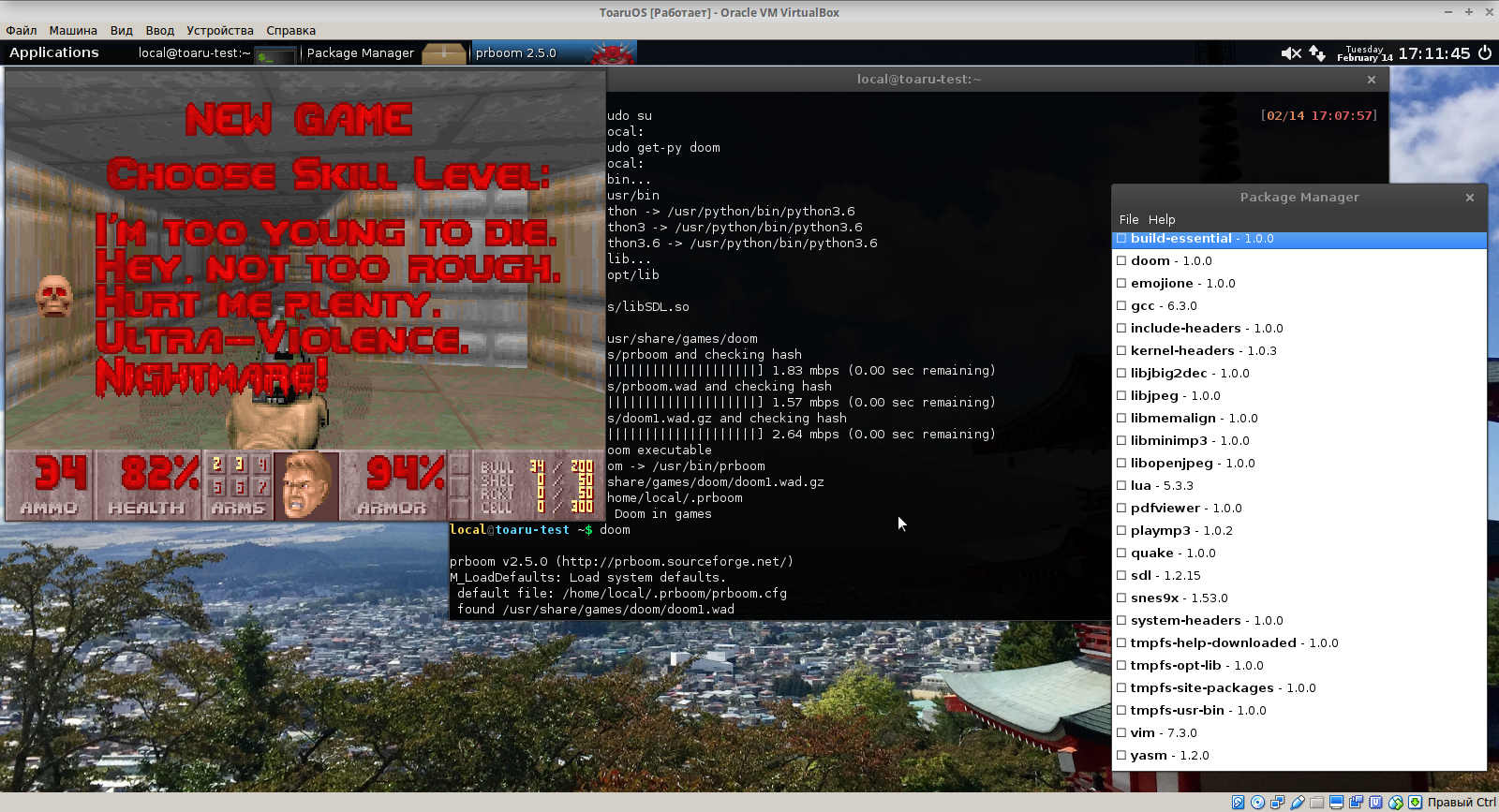Viewport: 1499px width, 812px height.
Task: Click the green arrow keyboard capture icon
Action: pos(1415,803)
